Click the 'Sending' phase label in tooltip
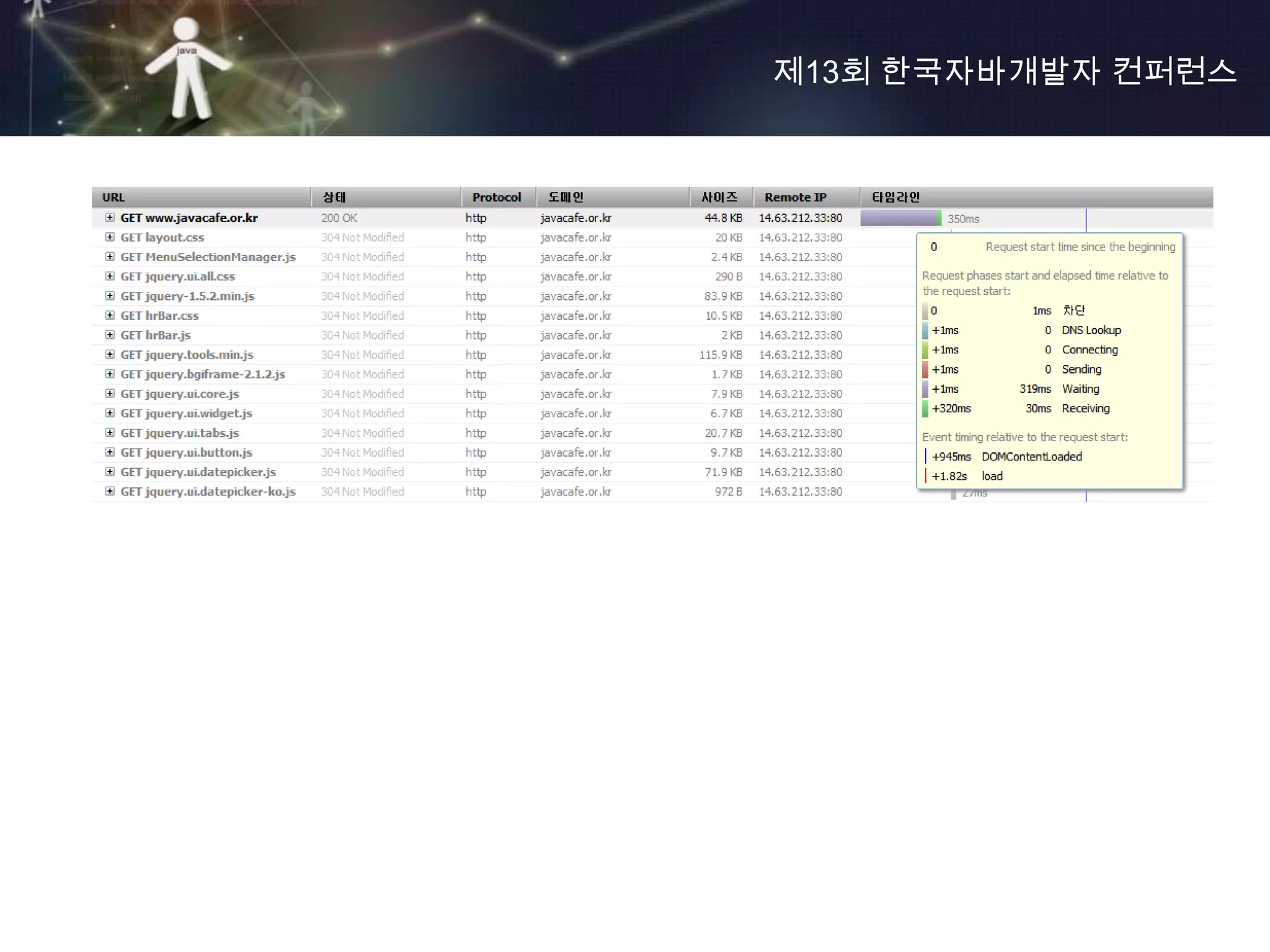Viewport: 1270px width, 952px height. (x=1081, y=369)
